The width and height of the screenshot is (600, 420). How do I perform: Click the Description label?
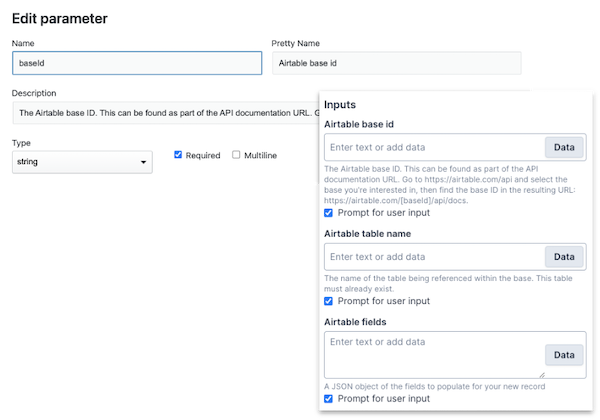[34, 93]
